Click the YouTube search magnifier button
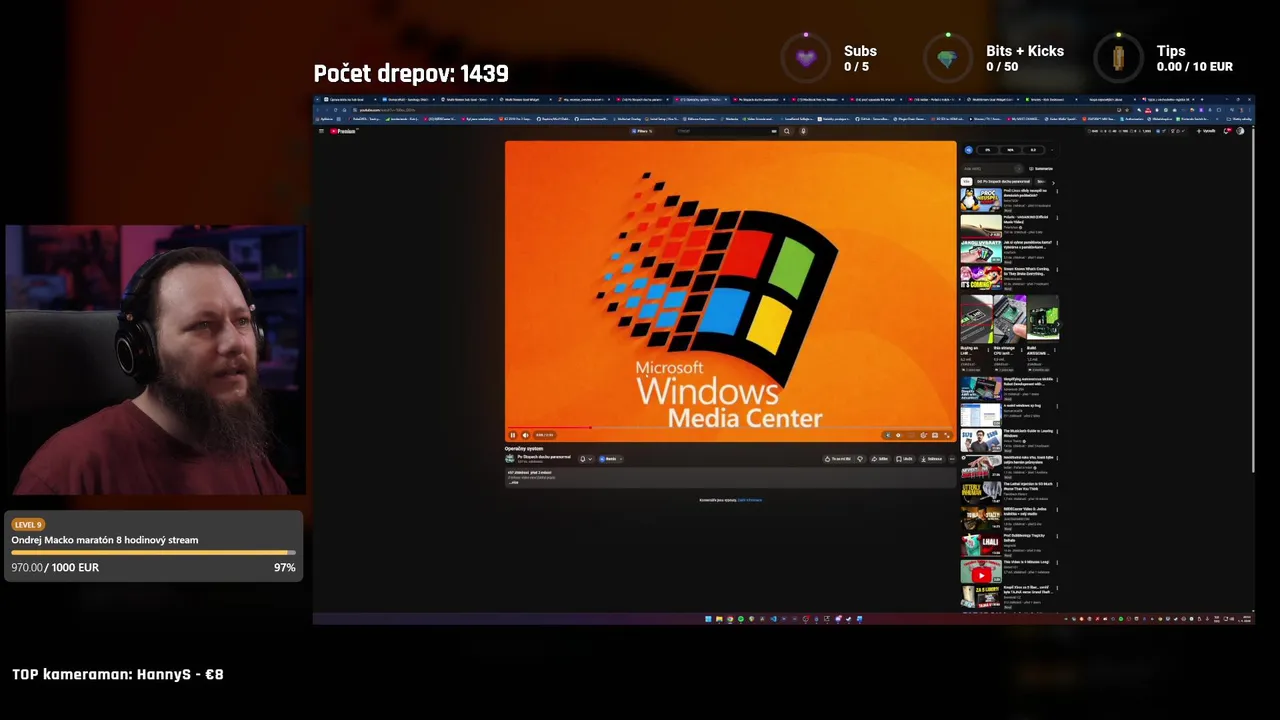Viewport: 1280px width, 720px height. click(787, 131)
